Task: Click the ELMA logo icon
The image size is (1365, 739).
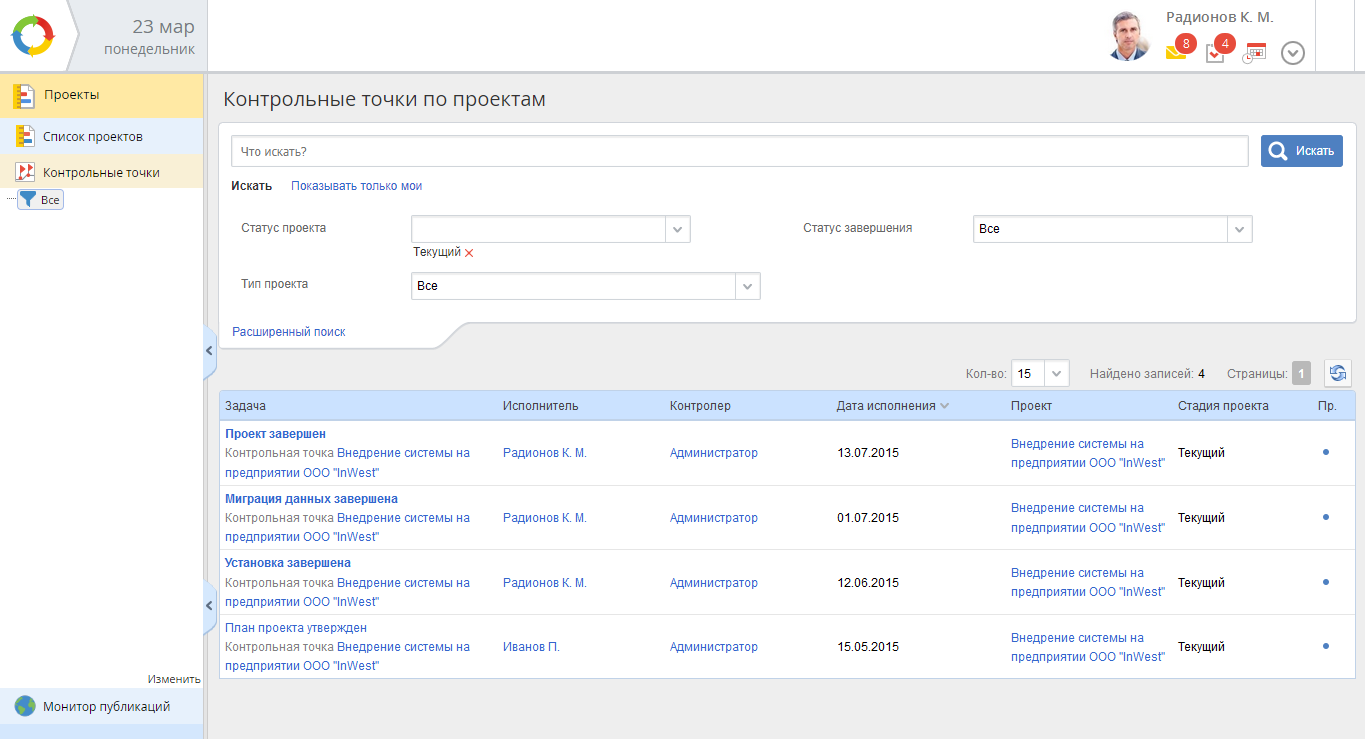Action: click(35, 36)
